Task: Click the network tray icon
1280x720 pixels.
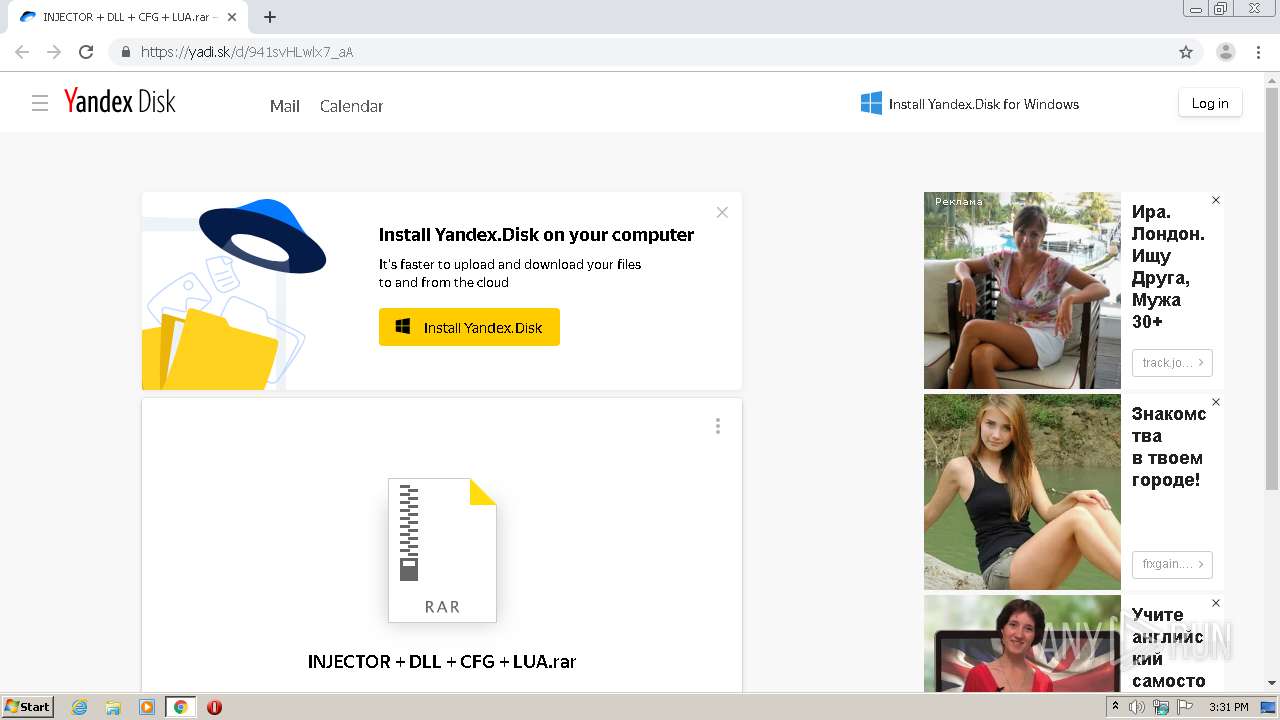Action: pos(1161,707)
